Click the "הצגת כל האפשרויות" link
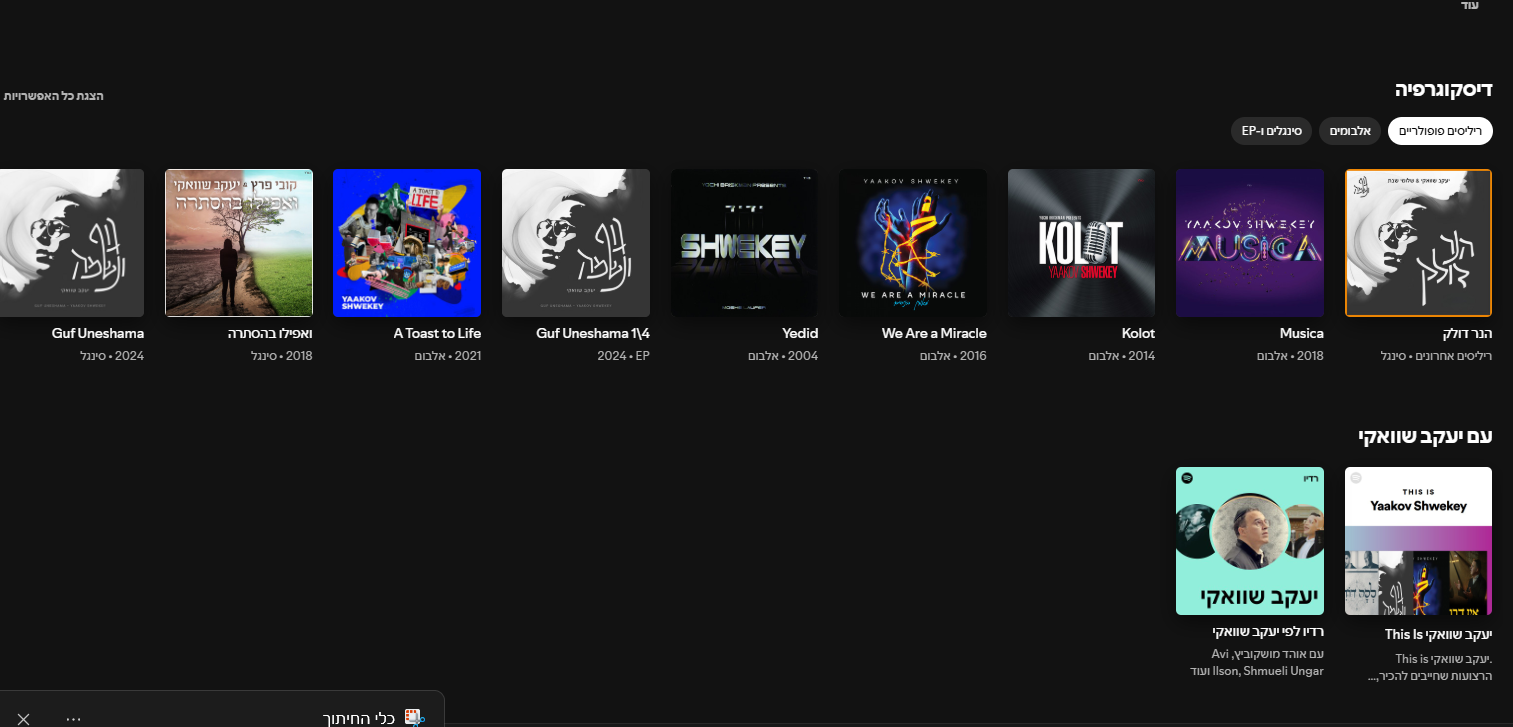Screen dimensions: 1513x727 pos(54,96)
